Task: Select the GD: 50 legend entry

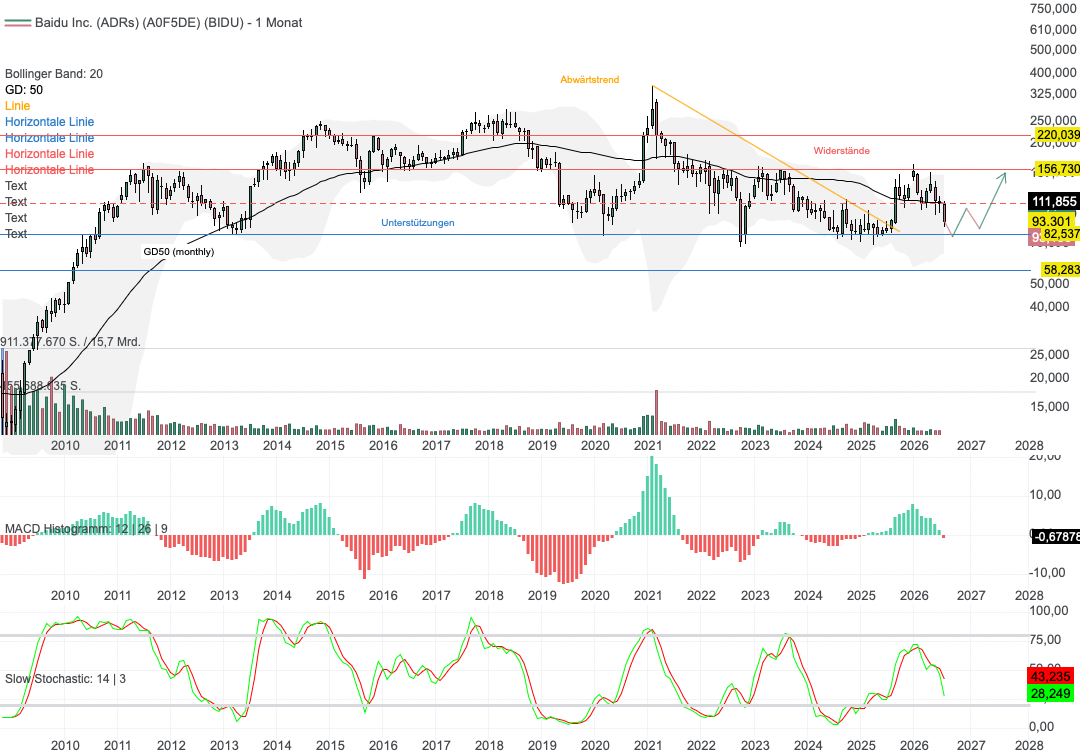Action: tap(23, 90)
